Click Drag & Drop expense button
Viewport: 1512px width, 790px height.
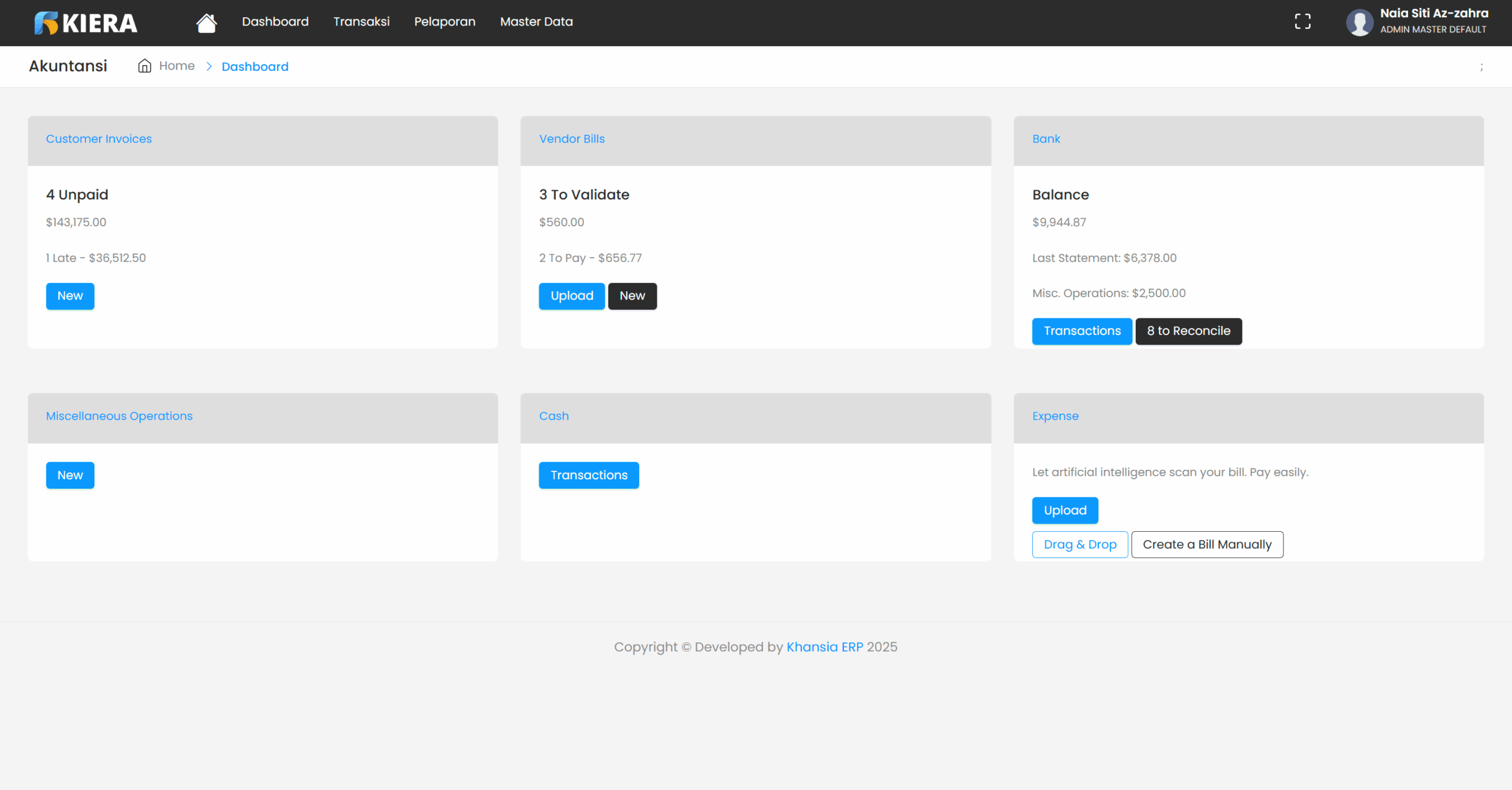click(x=1080, y=545)
